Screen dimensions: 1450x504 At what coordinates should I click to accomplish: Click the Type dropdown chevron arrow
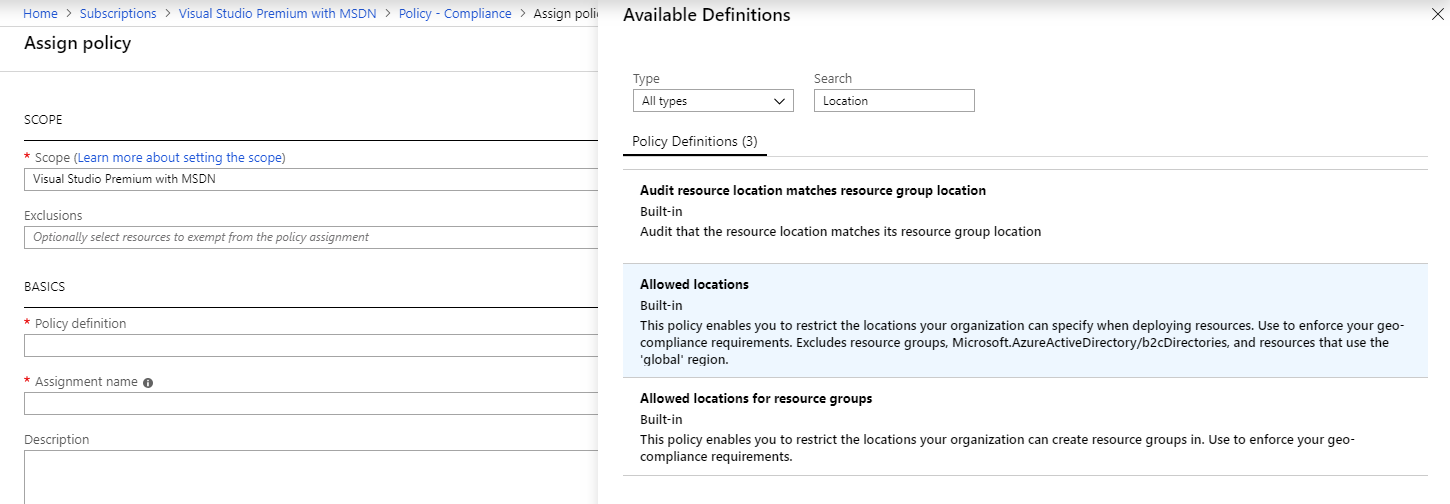(x=780, y=101)
